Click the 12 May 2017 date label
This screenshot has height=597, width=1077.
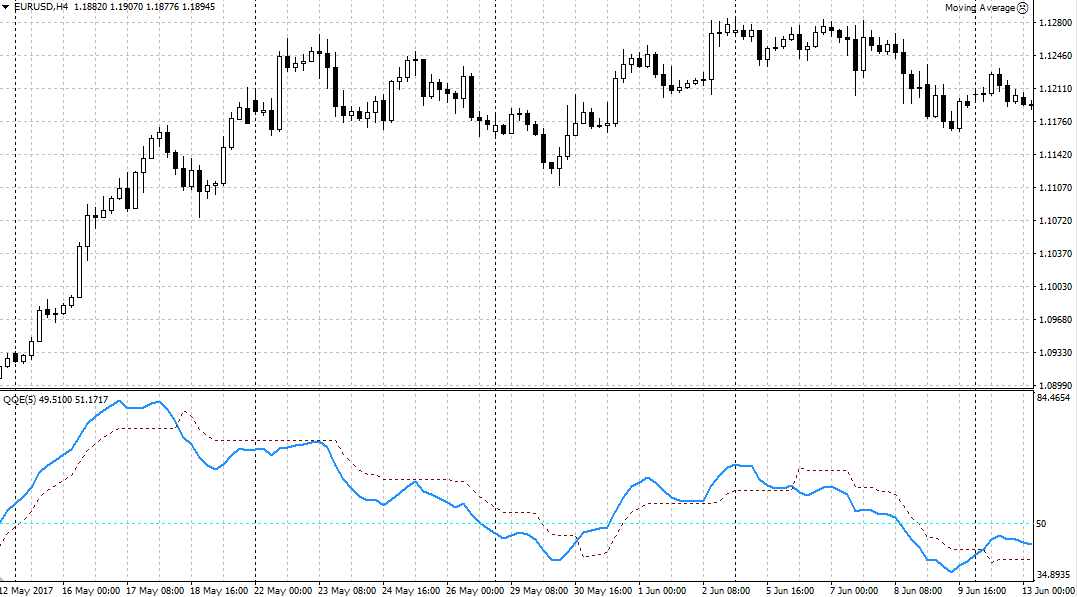coord(29,590)
